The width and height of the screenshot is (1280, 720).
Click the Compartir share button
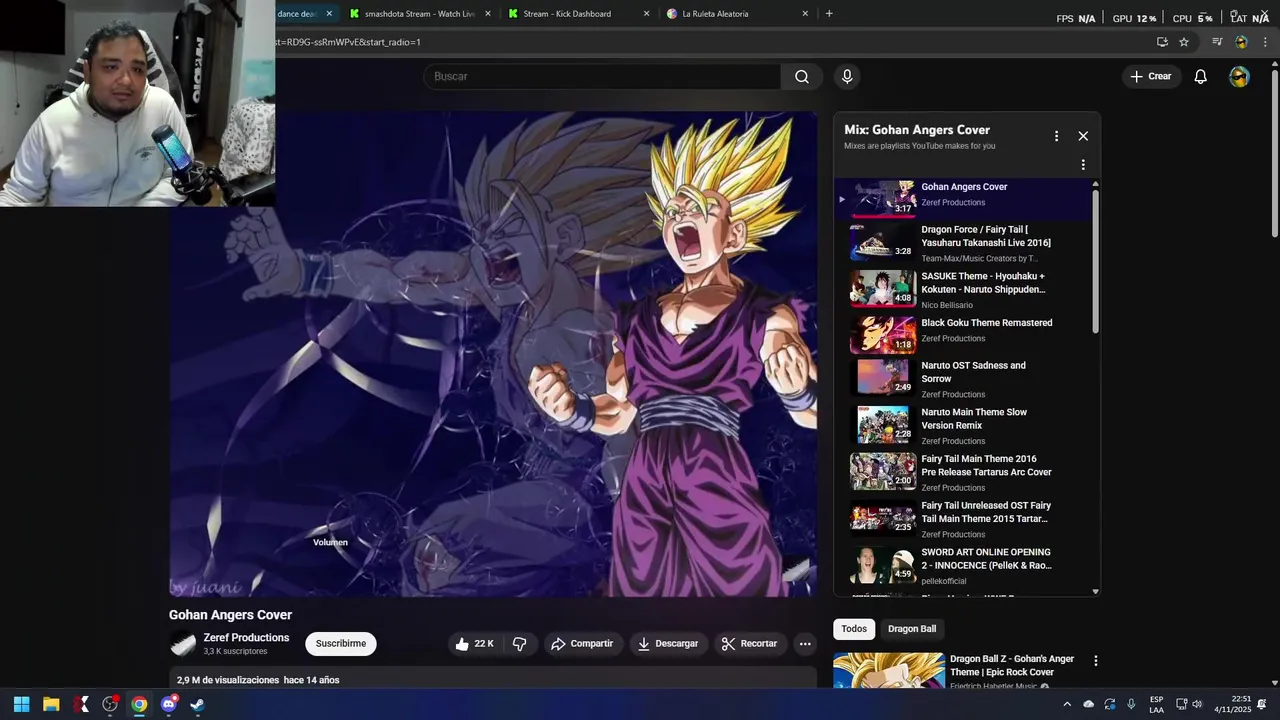coord(583,644)
